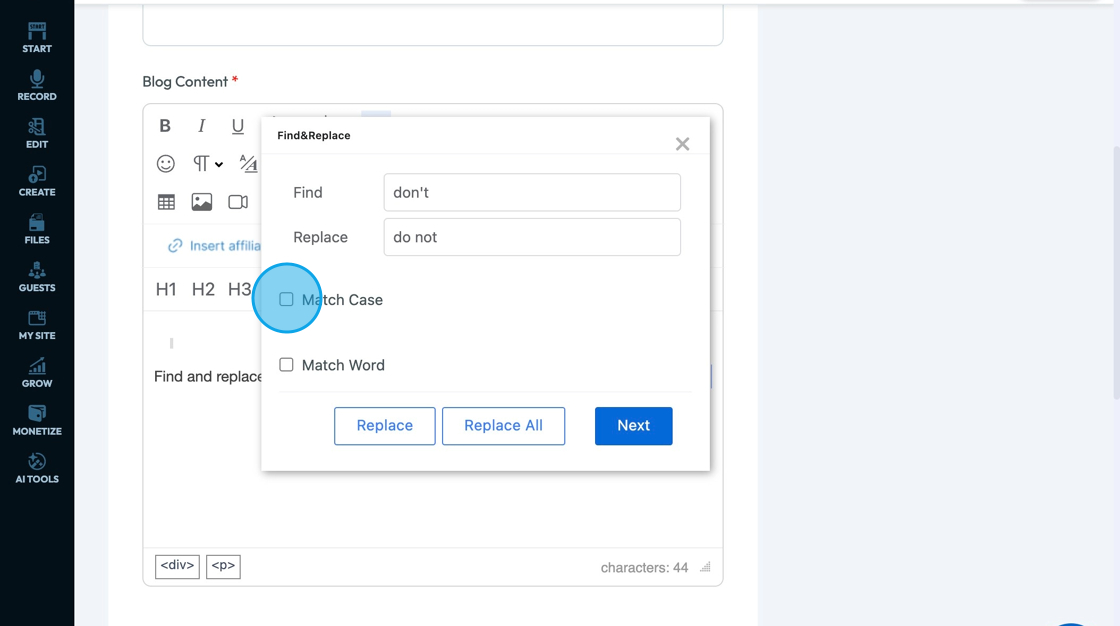Screen dimensions: 1120x626
Task: Open the emoji picker
Action: tap(166, 164)
